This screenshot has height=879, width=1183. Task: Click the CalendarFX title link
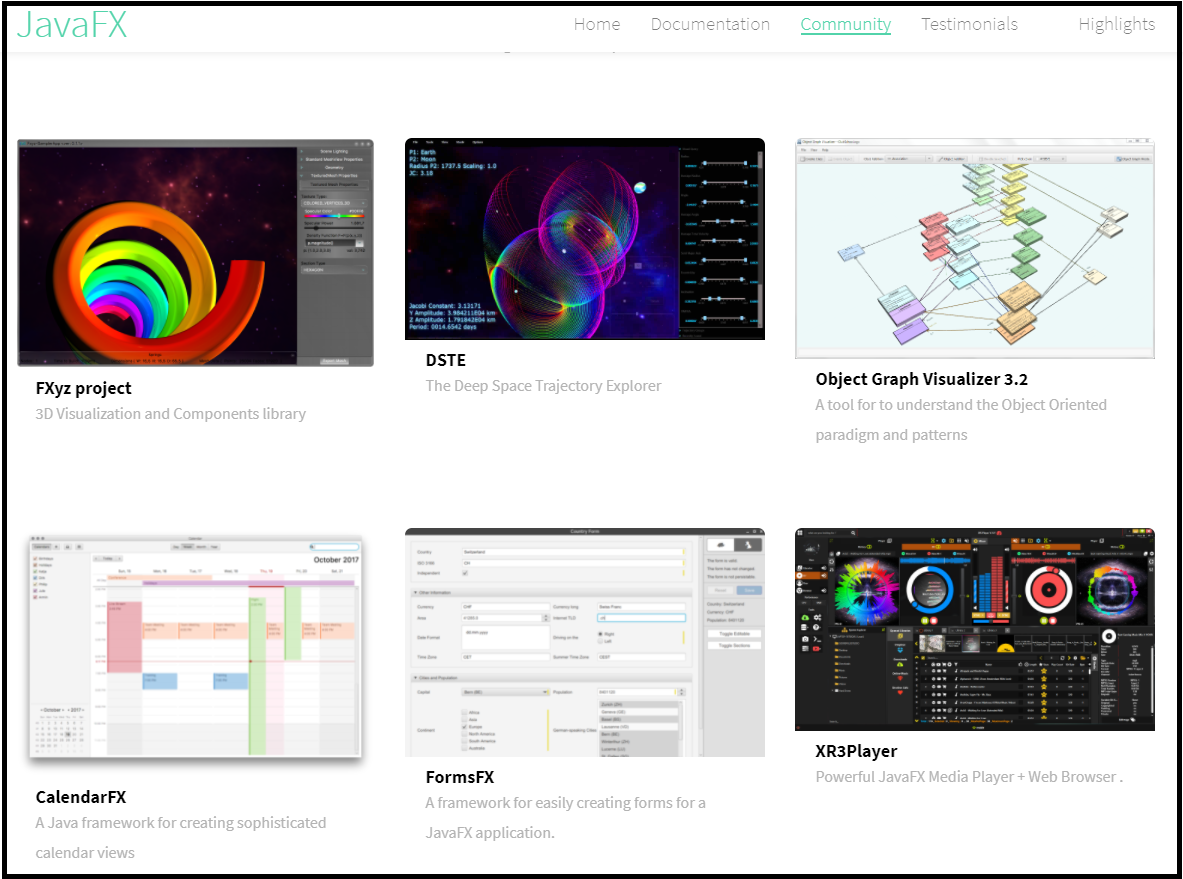(81, 797)
